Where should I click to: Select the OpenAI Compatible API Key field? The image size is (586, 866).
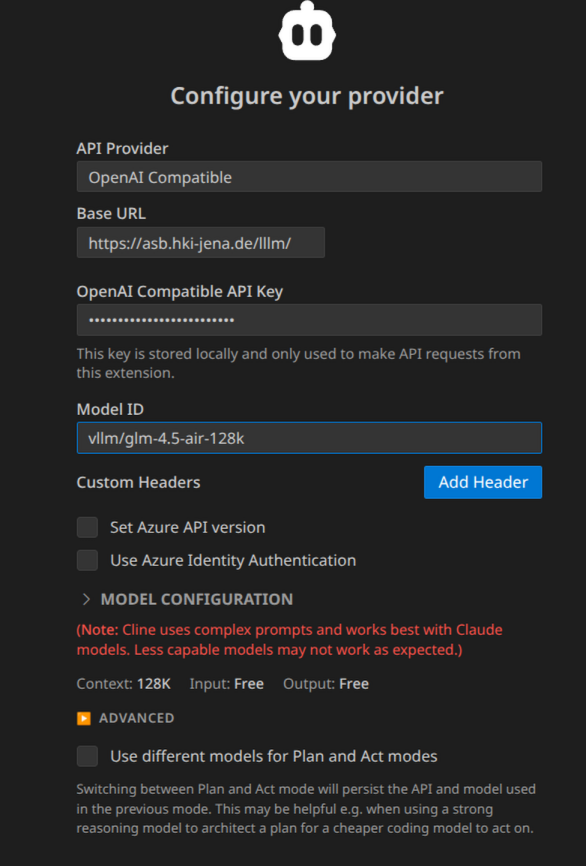coord(309,320)
